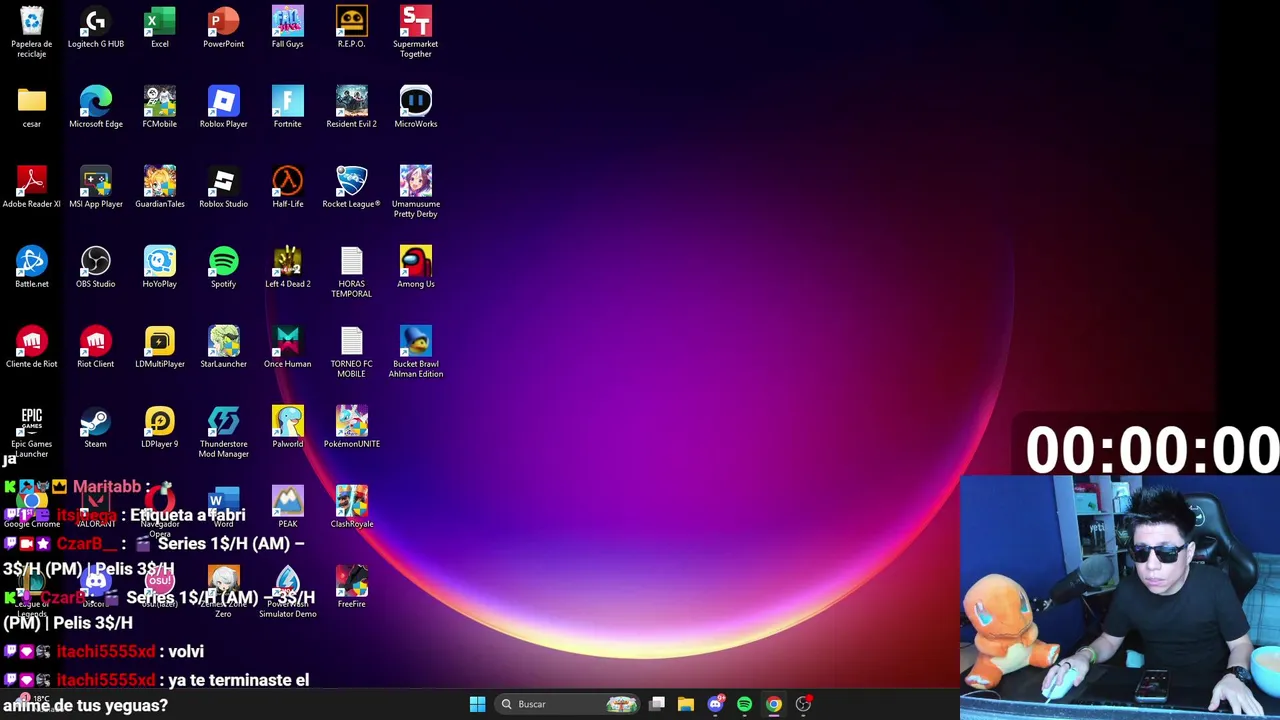Select the StarLauncher desktop icon

(224, 347)
